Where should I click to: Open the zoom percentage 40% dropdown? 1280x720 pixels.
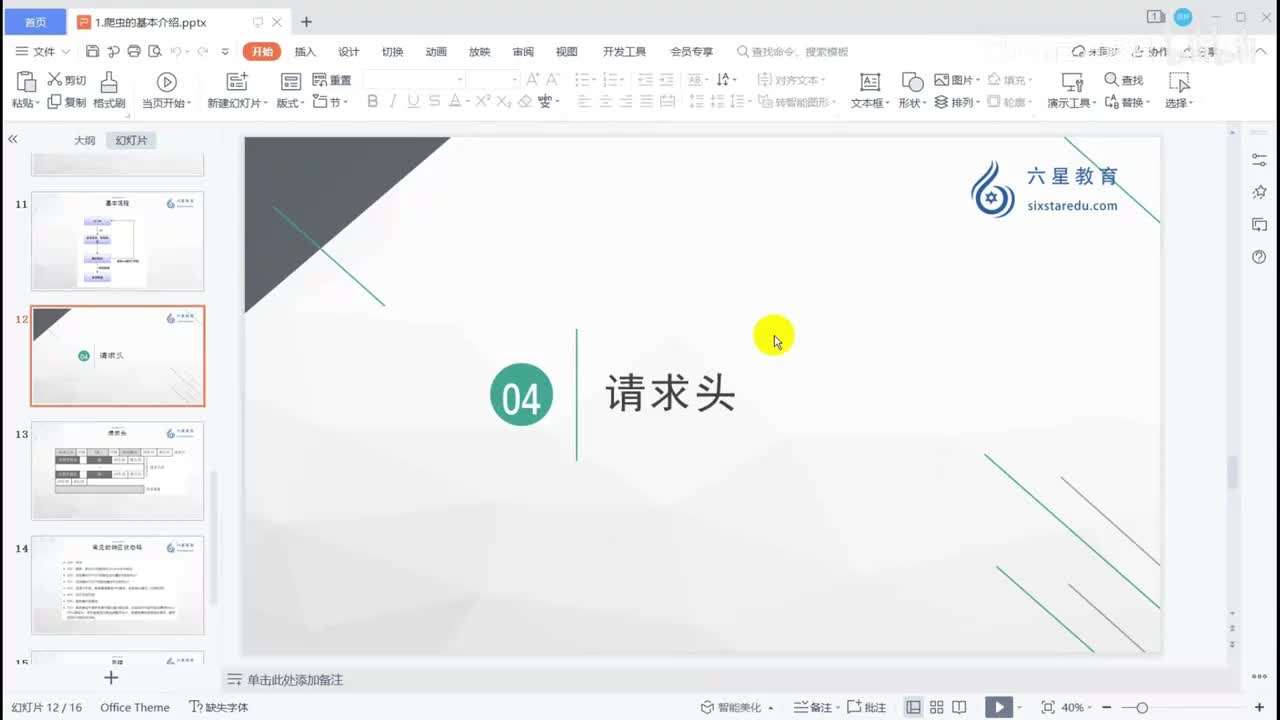point(1091,707)
